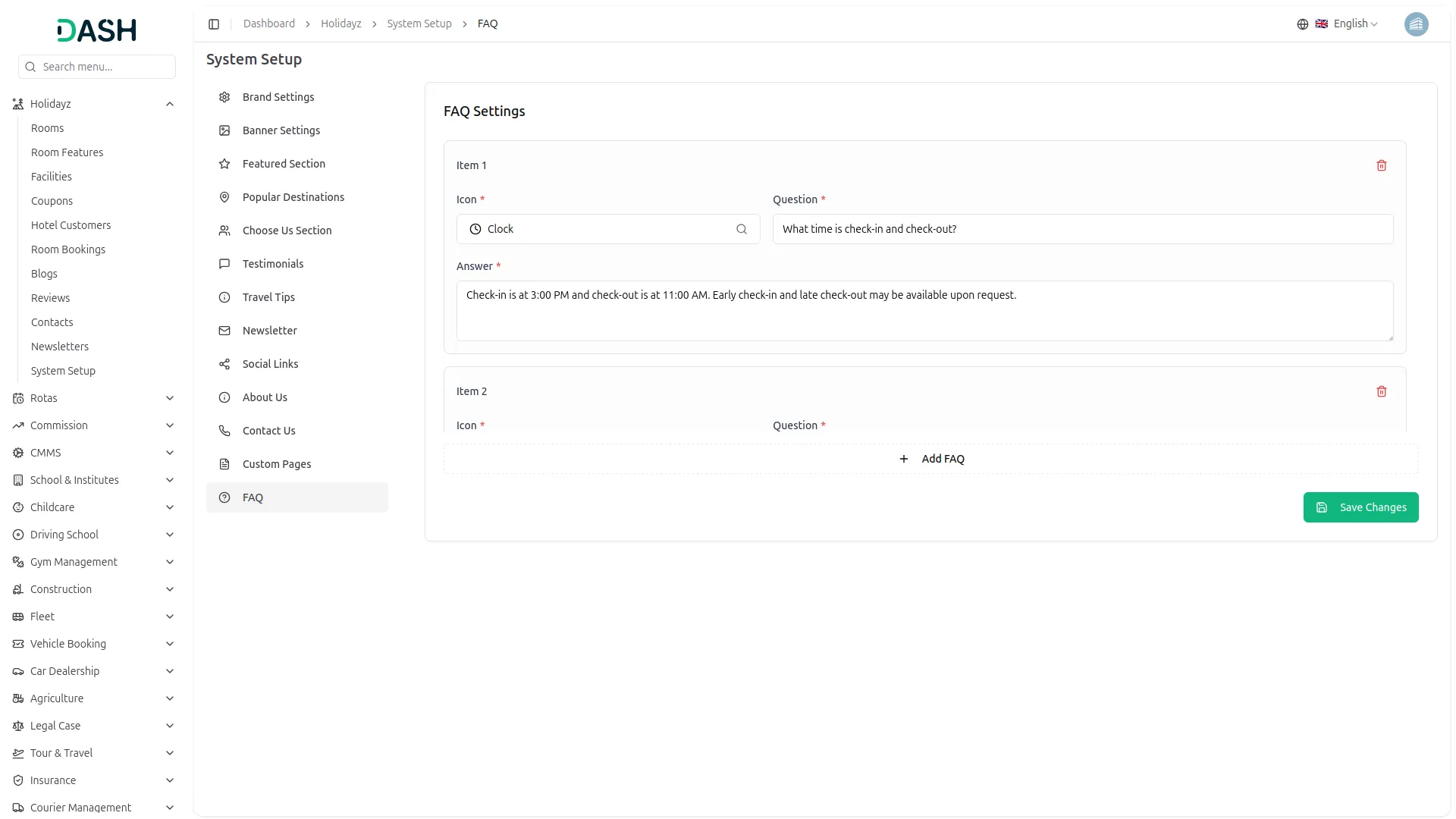Click the Answer textarea for Item 1
The image size is (1456, 819).
[924, 311]
